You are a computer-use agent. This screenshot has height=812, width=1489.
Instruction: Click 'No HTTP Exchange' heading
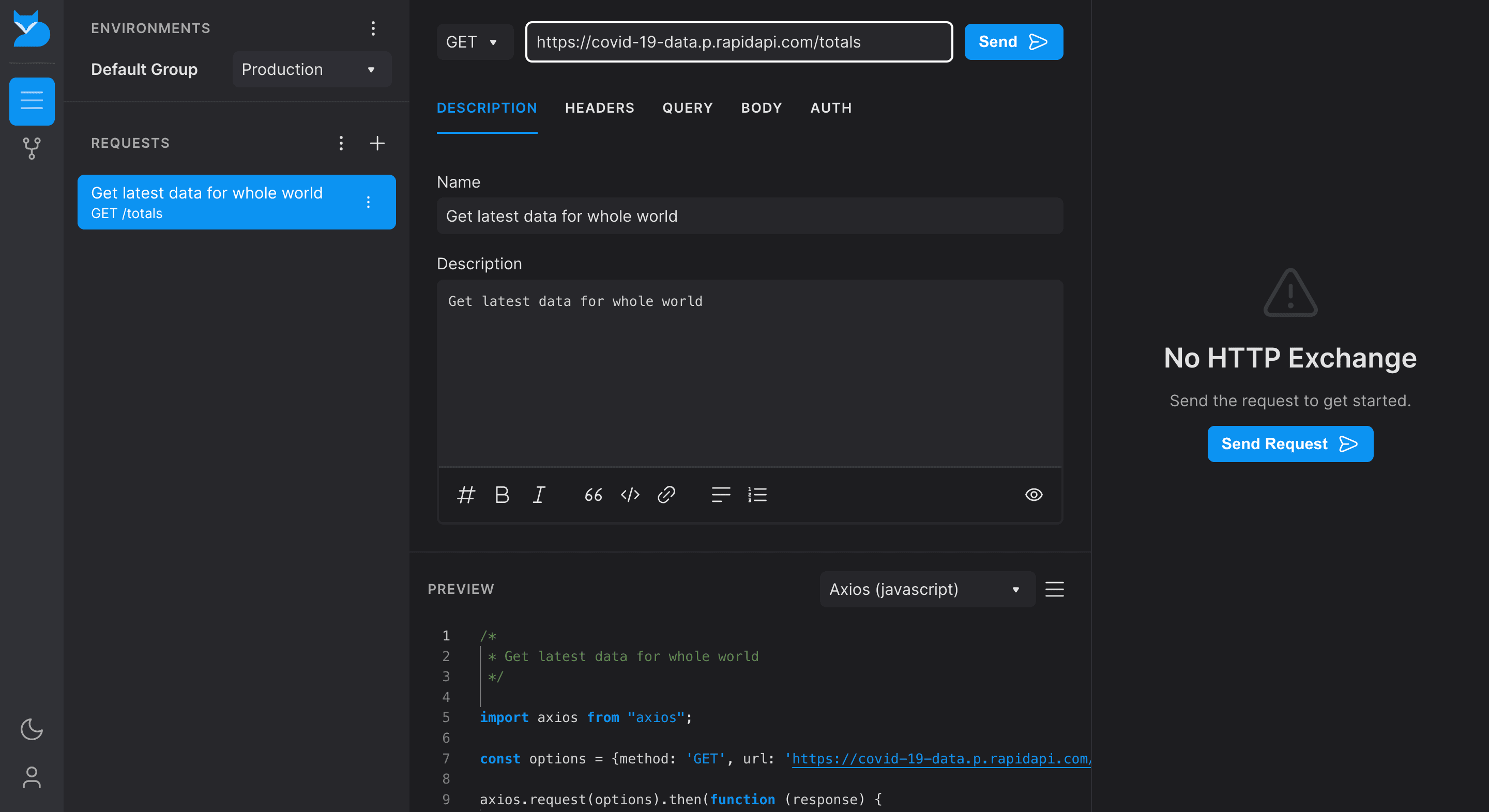coord(1290,358)
